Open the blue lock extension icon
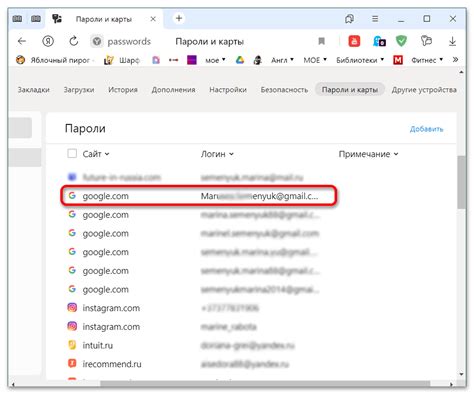The image size is (474, 394). click(x=379, y=41)
